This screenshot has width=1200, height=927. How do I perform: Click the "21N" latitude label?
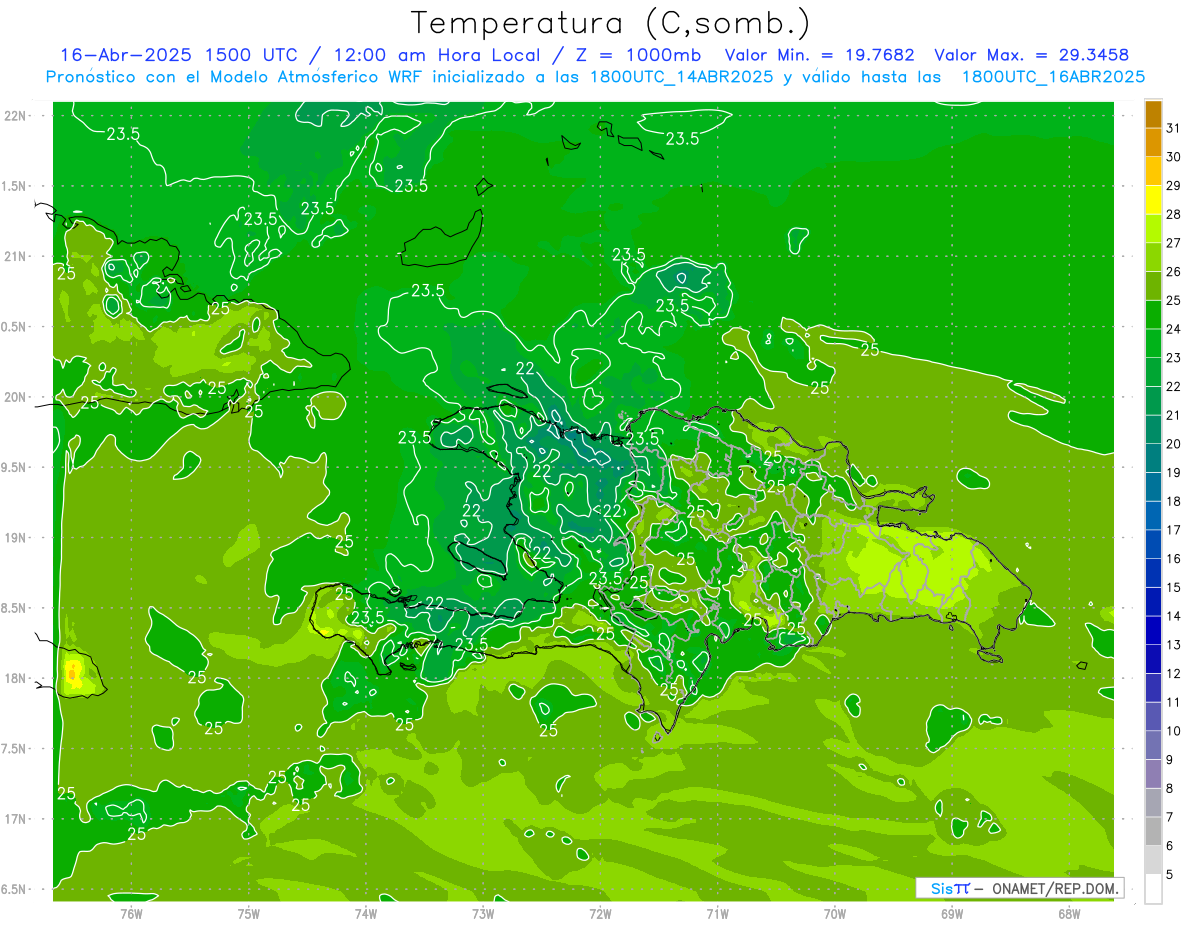point(15,256)
